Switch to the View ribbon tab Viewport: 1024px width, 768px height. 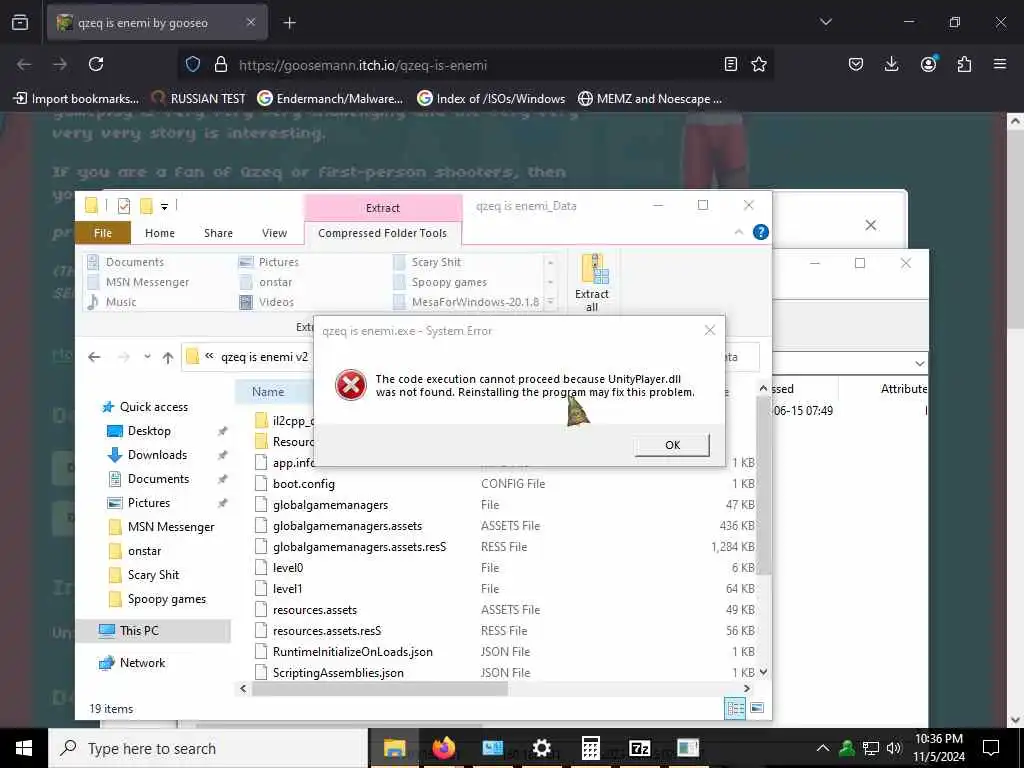pyautogui.click(x=274, y=233)
